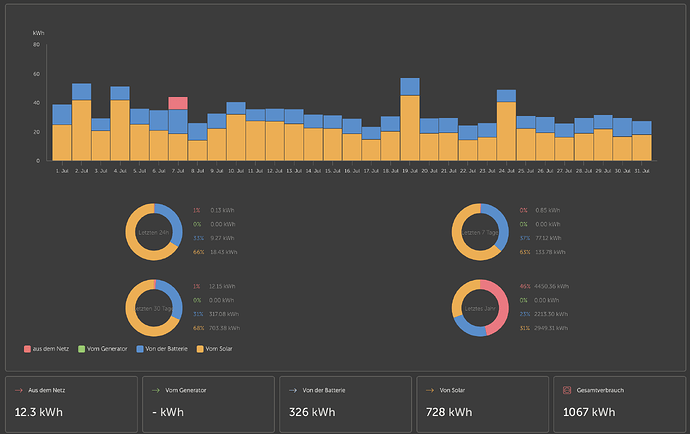Click the solar segment of the 17. Jul bar
This screenshot has height=434, width=690.
[371, 150]
